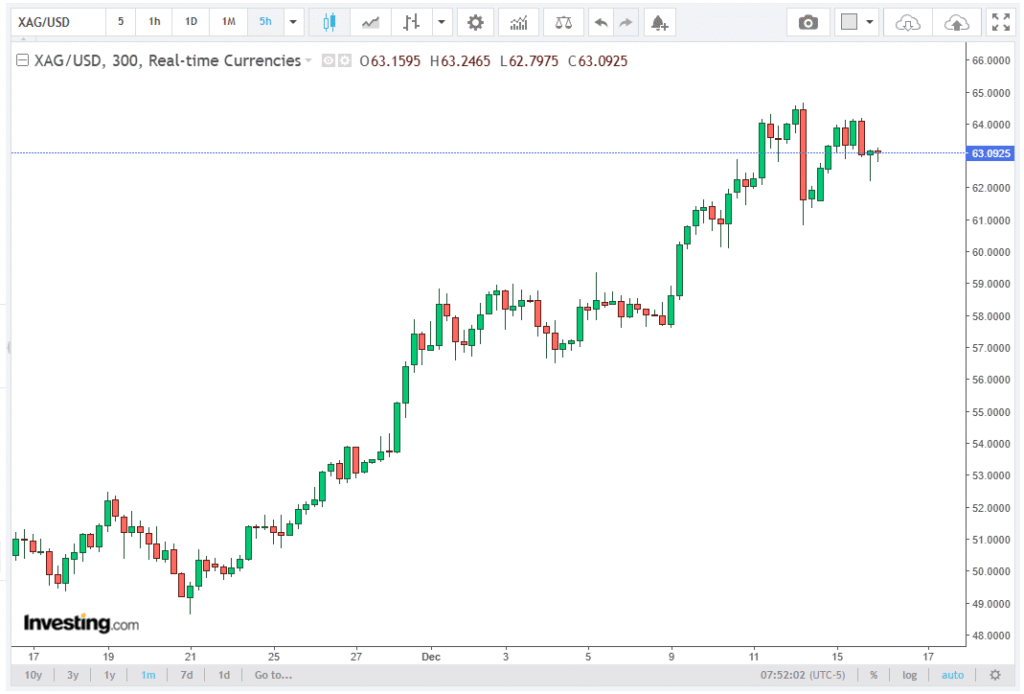This screenshot has height=694, width=1024.
Task: Click the Go to... date button
Action: coord(273,675)
